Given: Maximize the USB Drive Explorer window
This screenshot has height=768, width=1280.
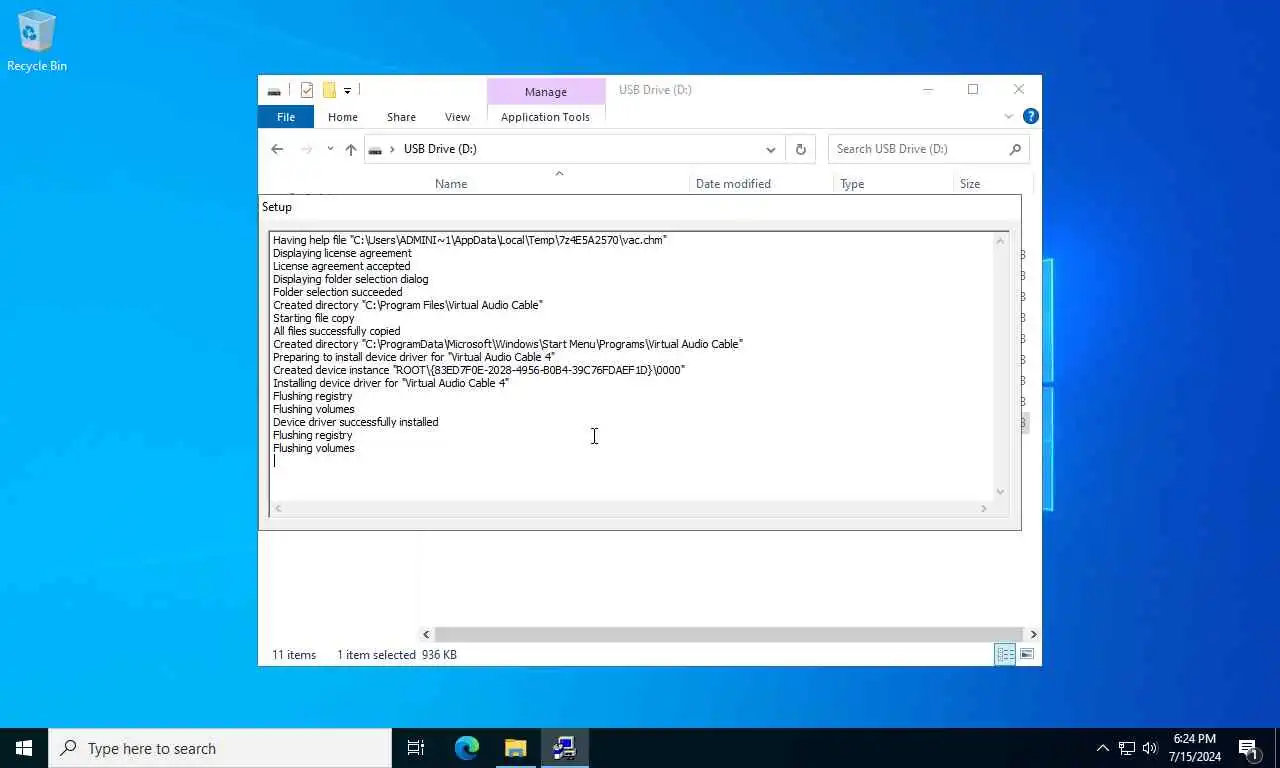Looking at the screenshot, I should (x=973, y=90).
